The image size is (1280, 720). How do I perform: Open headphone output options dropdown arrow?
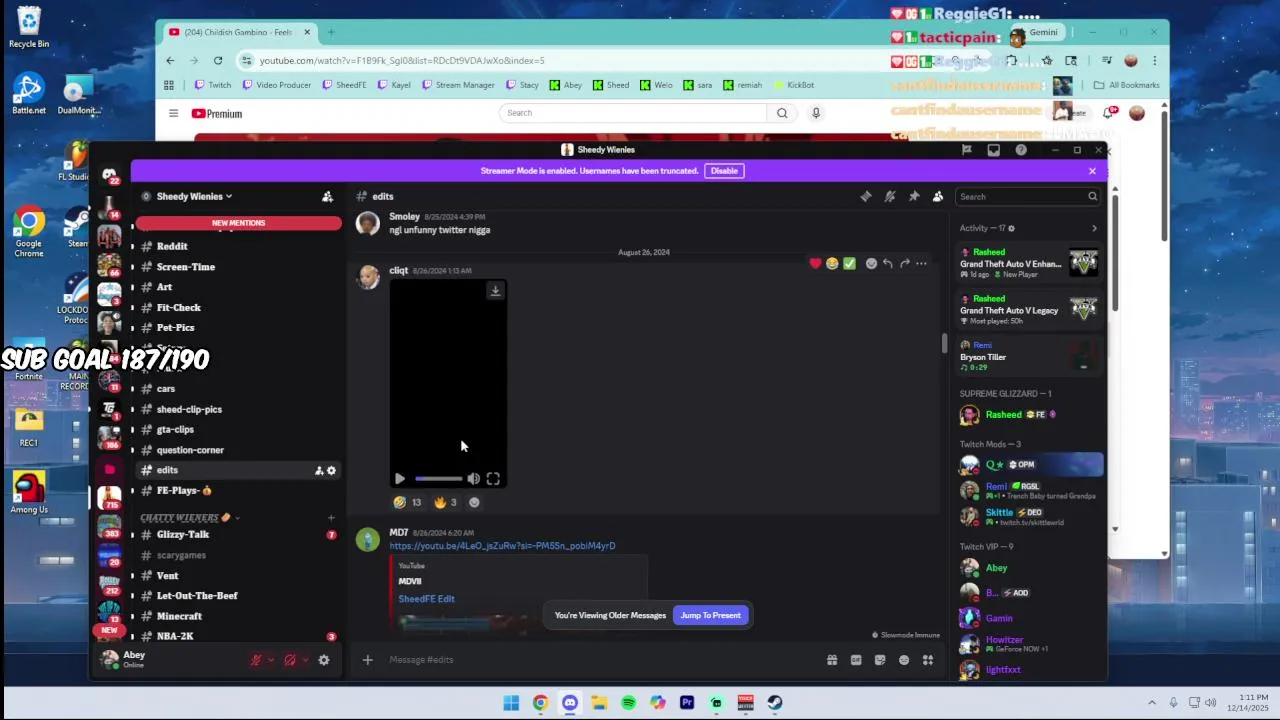pyautogui.click(x=305, y=660)
